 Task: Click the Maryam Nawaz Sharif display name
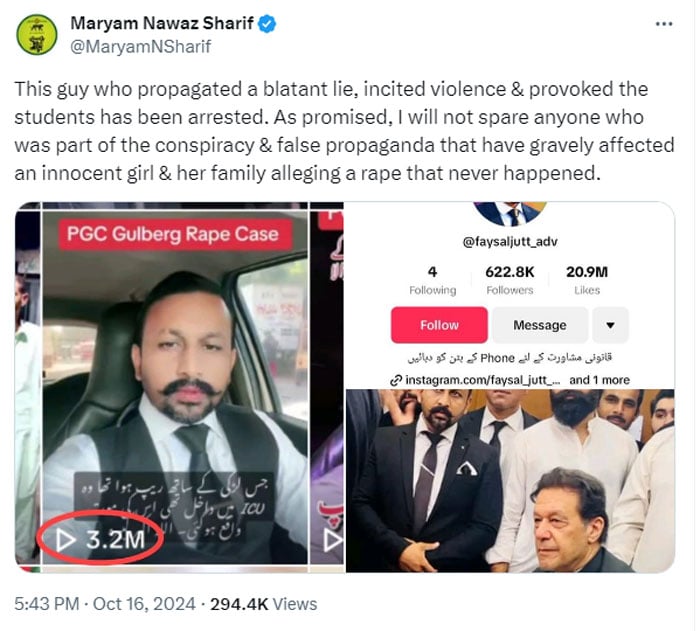point(162,23)
